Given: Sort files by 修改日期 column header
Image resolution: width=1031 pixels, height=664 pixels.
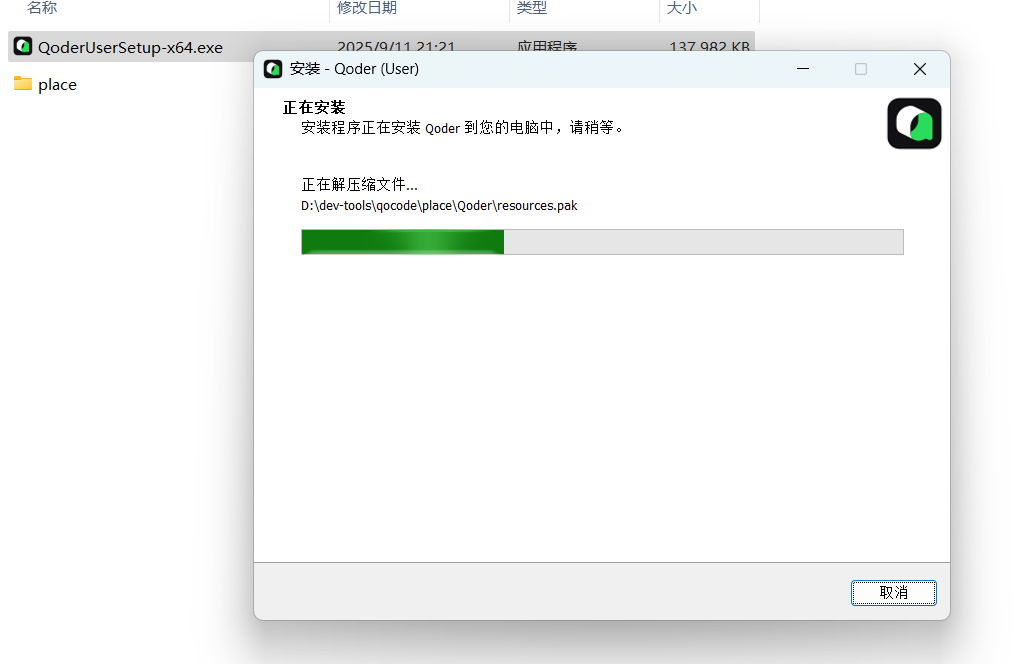Looking at the screenshot, I should (x=367, y=8).
